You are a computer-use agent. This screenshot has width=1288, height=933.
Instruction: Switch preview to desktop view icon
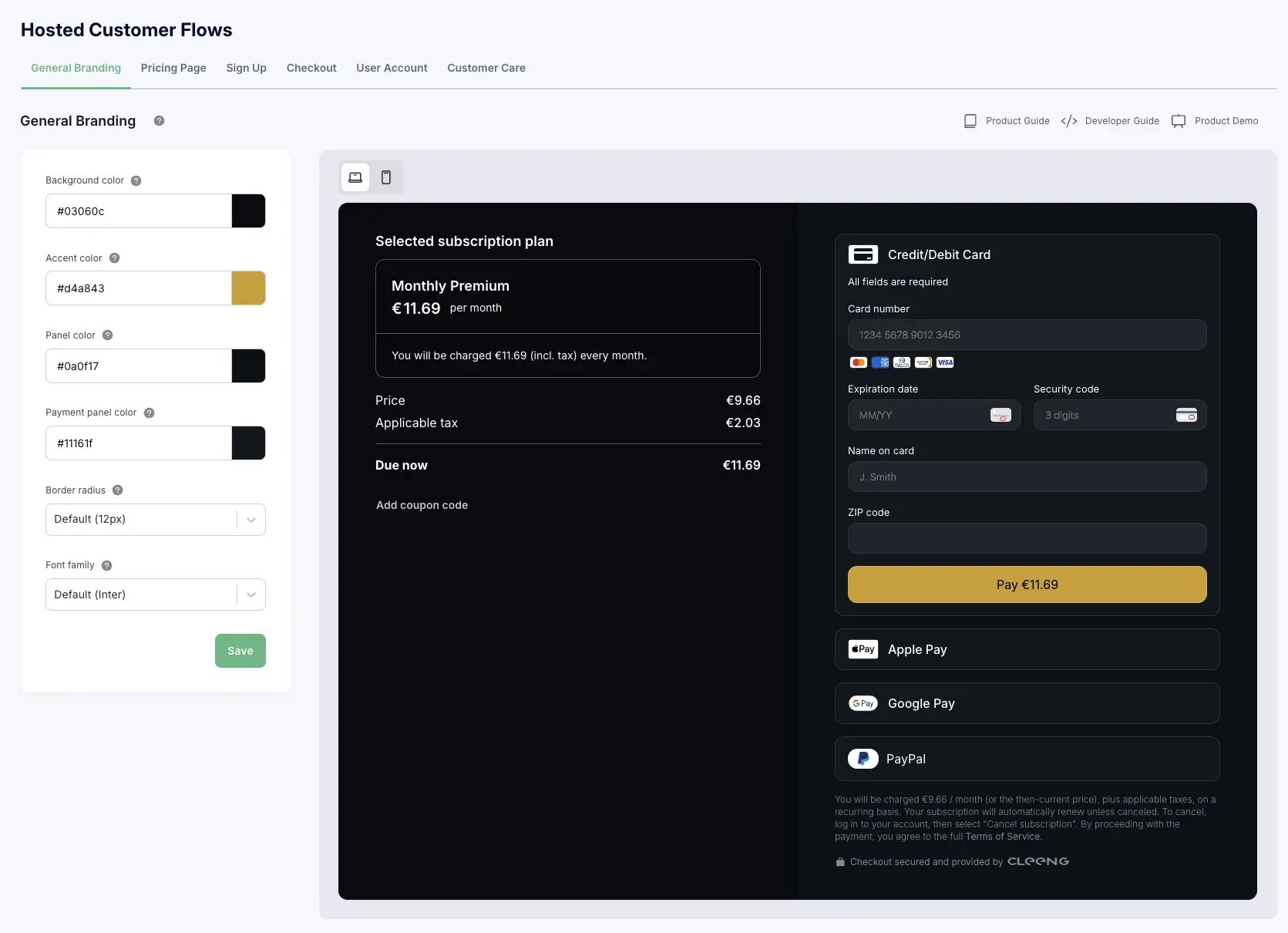355,177
